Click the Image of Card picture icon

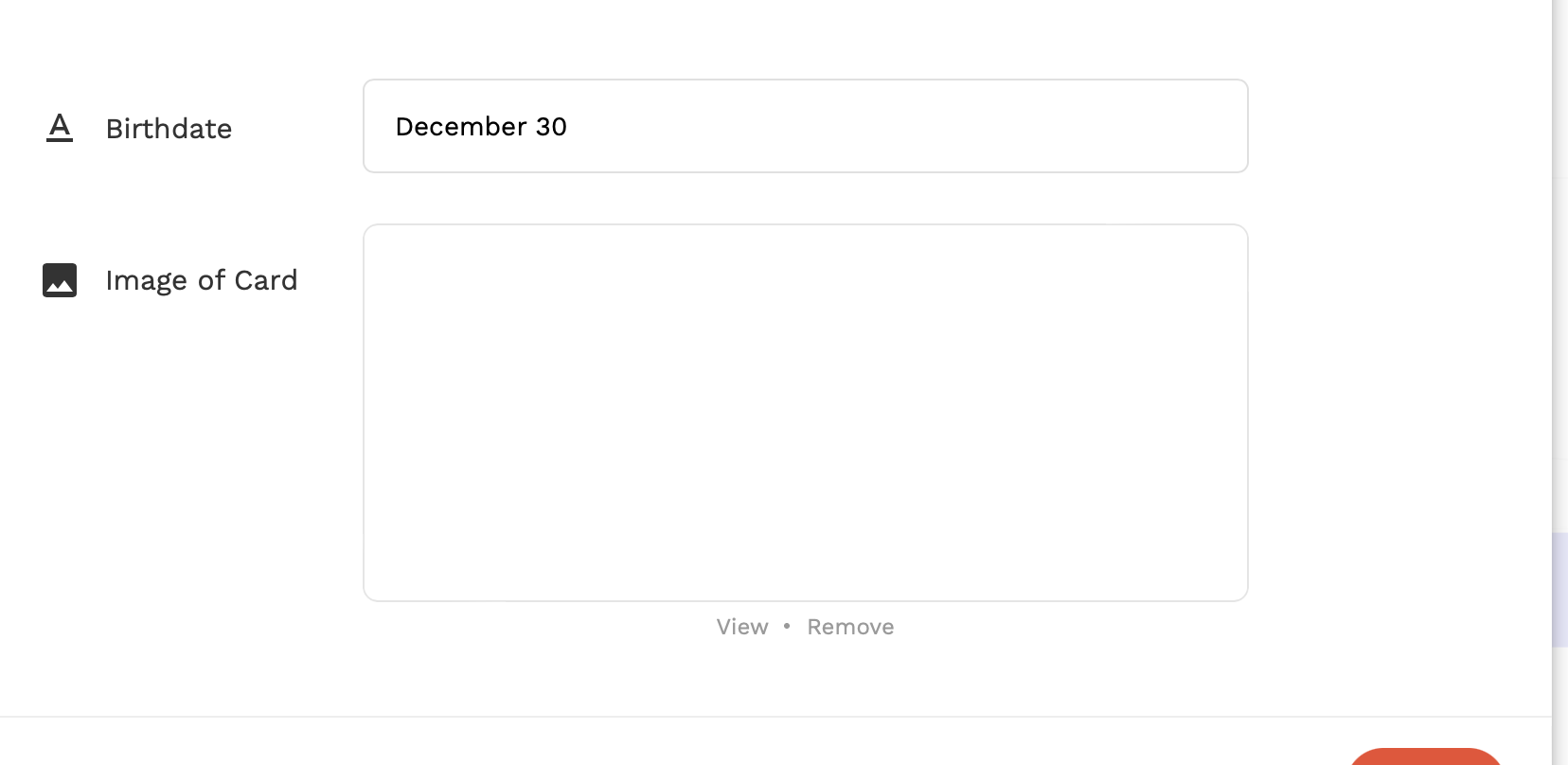point(60,280)
